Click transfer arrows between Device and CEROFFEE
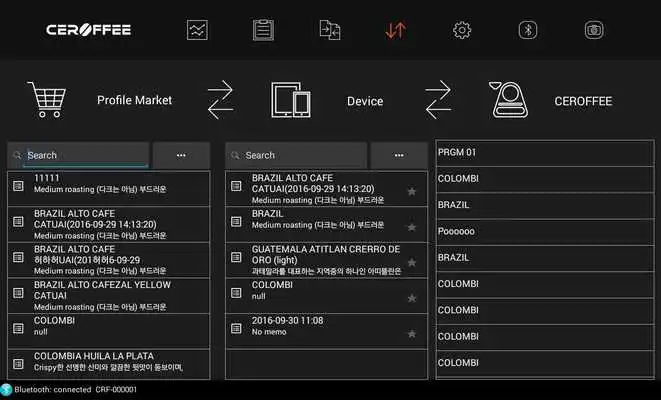 [x=438, y=100]
